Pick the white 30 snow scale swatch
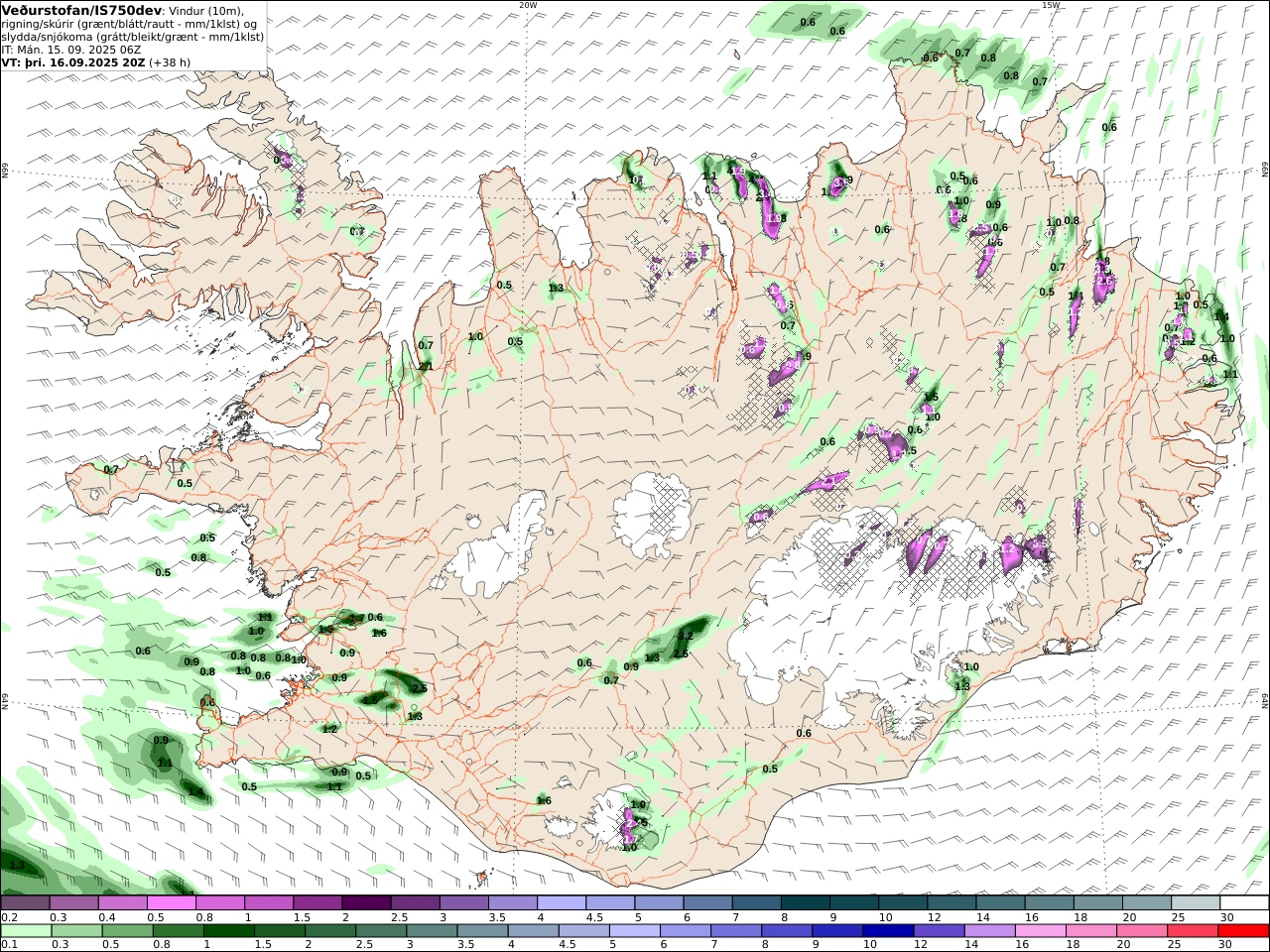The image size is (1270, 952). [1244, 903]
